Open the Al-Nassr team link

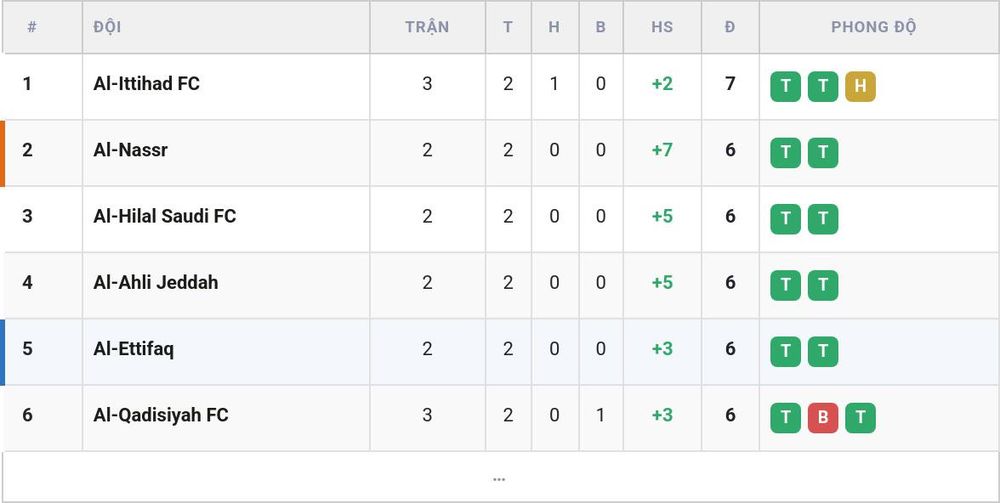(x=130, y=150)
